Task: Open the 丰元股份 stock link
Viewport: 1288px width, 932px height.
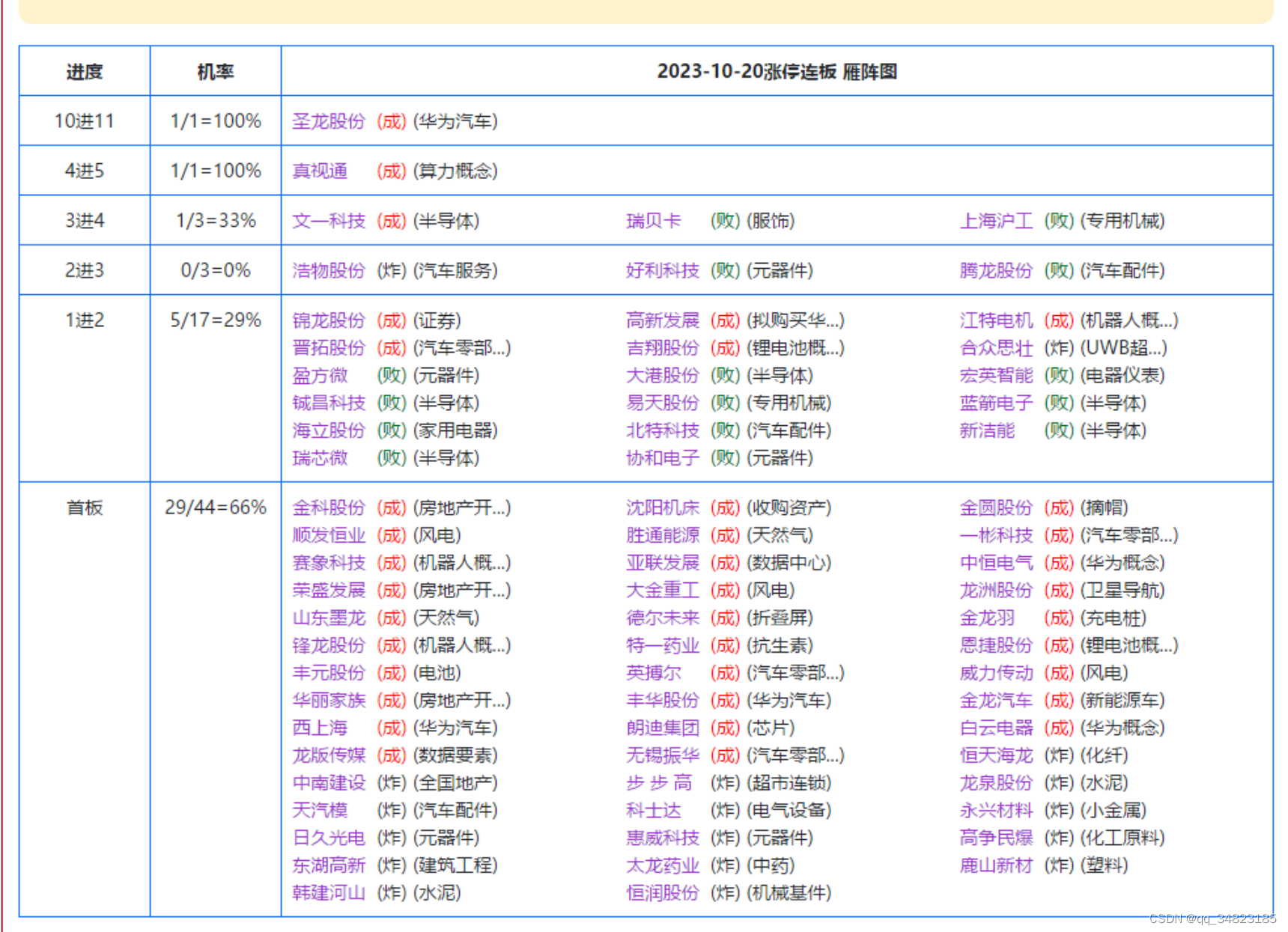Action: (329, 673)
